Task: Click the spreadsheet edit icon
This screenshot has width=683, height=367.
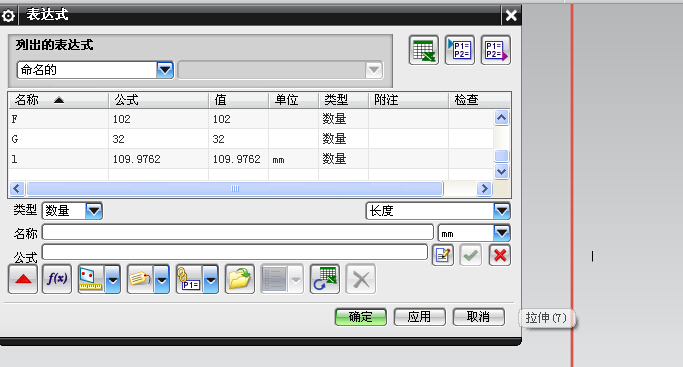Action: pyautogui.click(x=424, y=50)
